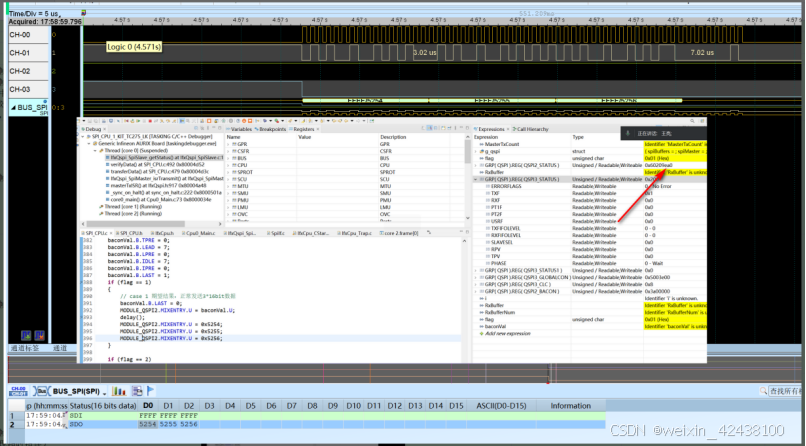Image resolution: width=806 pixels, height=446 pixels.
Task: Select the masterTxISR() stack frame
Action: (158, 185)
